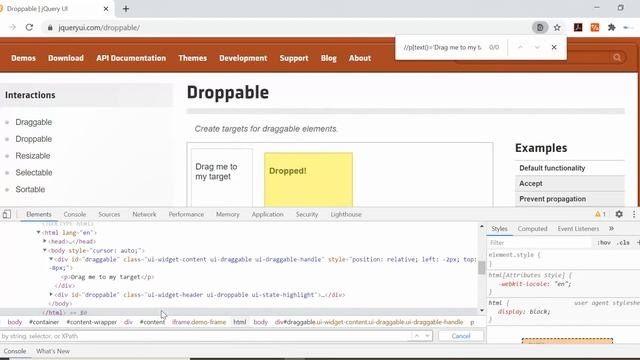
Task: Switch to DevTools Console tab
Action: [x=75, y=214]
